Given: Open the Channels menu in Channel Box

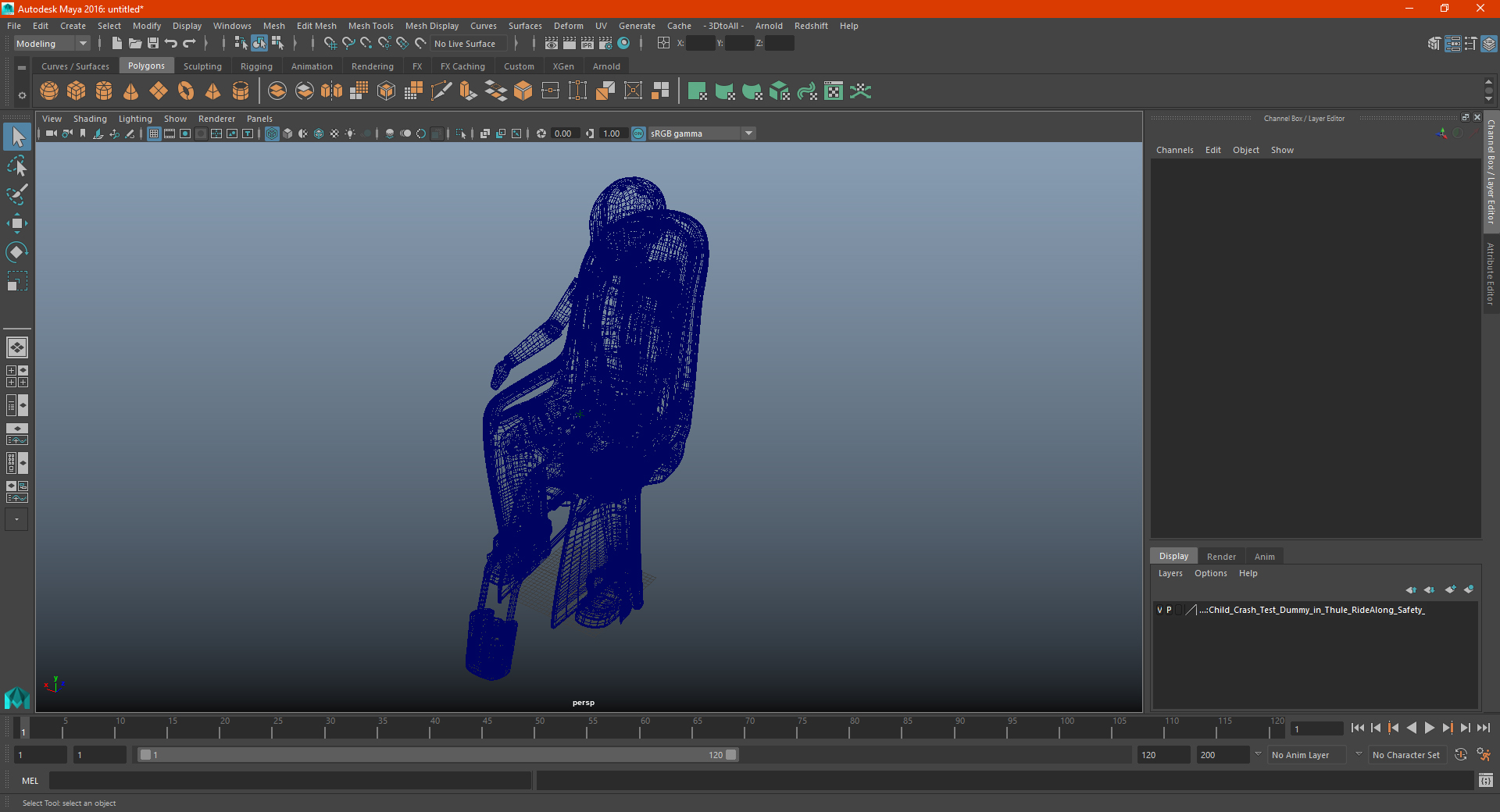Looking at the screenshot, I should tap(1174, 150).
